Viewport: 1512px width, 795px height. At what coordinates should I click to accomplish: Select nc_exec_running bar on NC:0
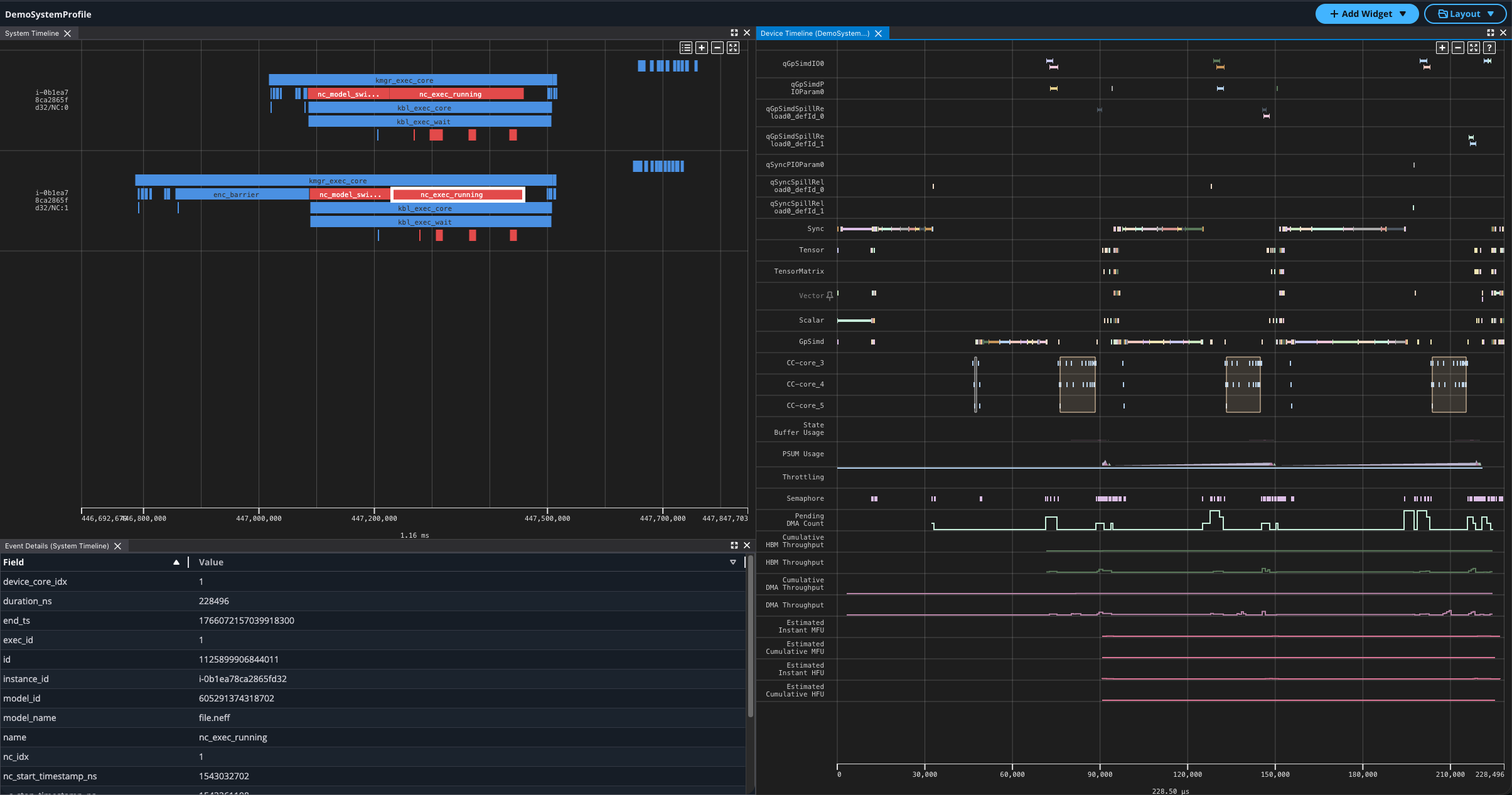456,94
